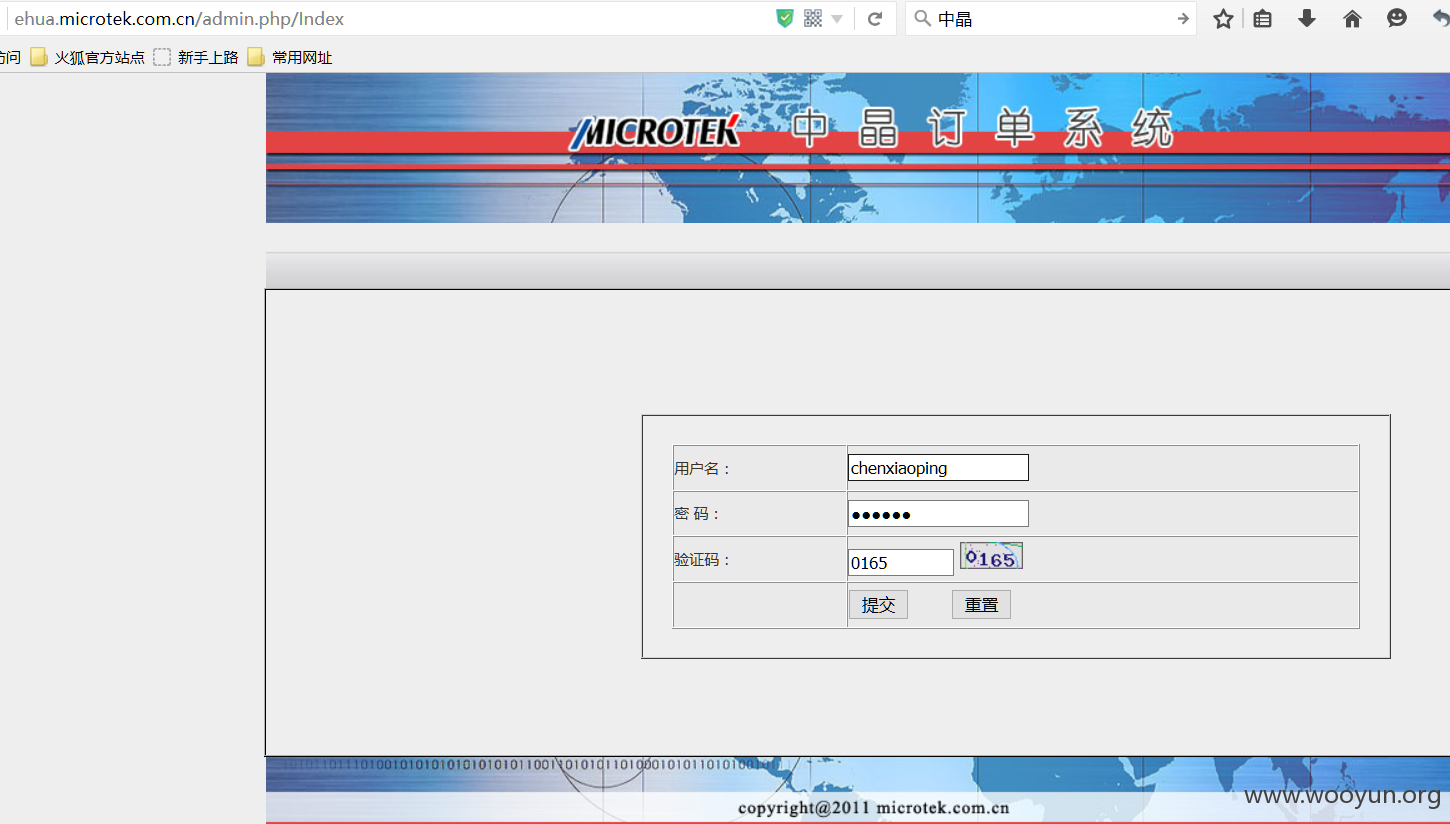Open the 新手上路 bookmark
Image resolution: width=1450 pixels, height=824 pixels.
[x=197, y=57]
